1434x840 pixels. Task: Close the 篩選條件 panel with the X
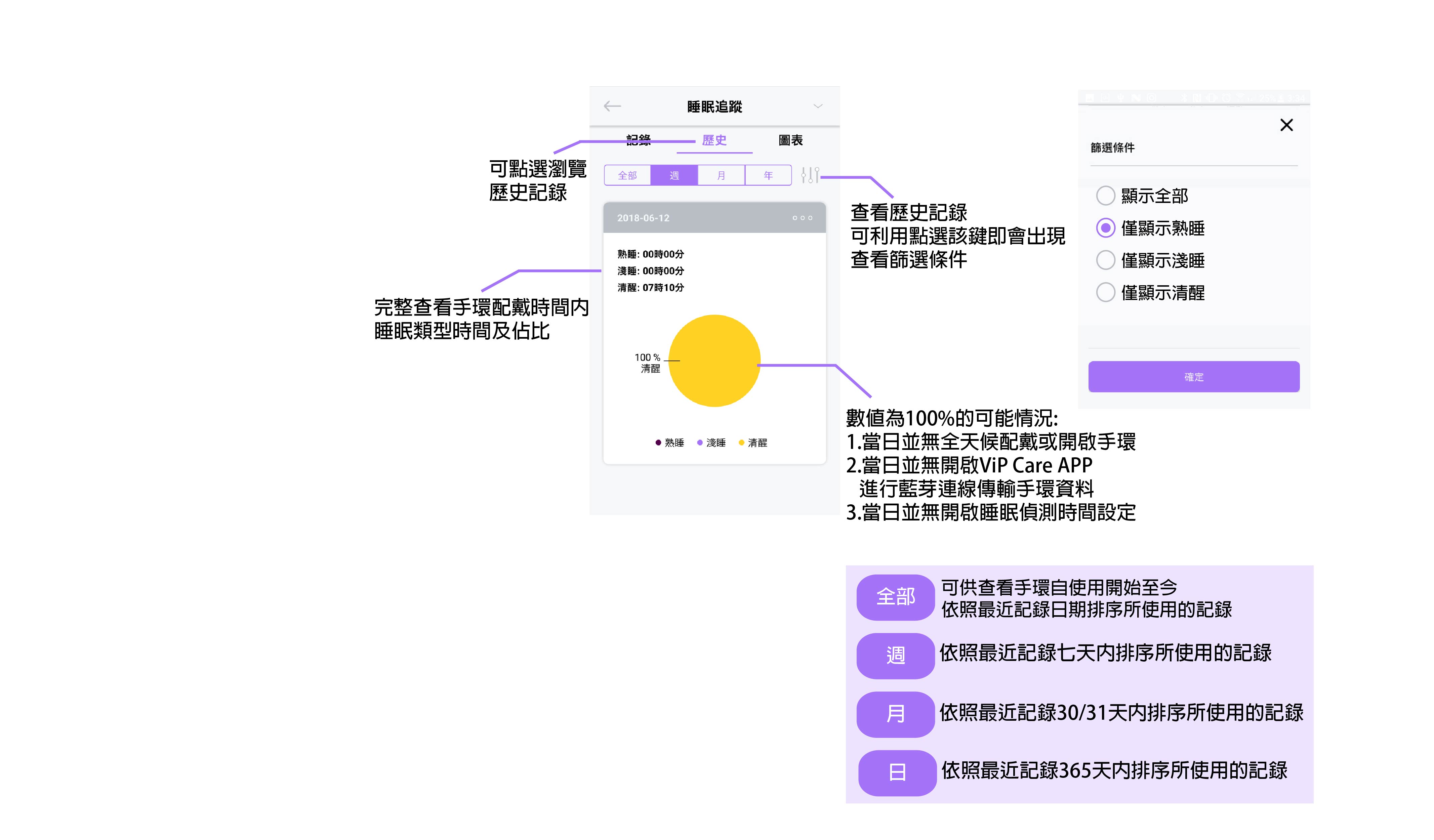click(x=1286, y=125)
